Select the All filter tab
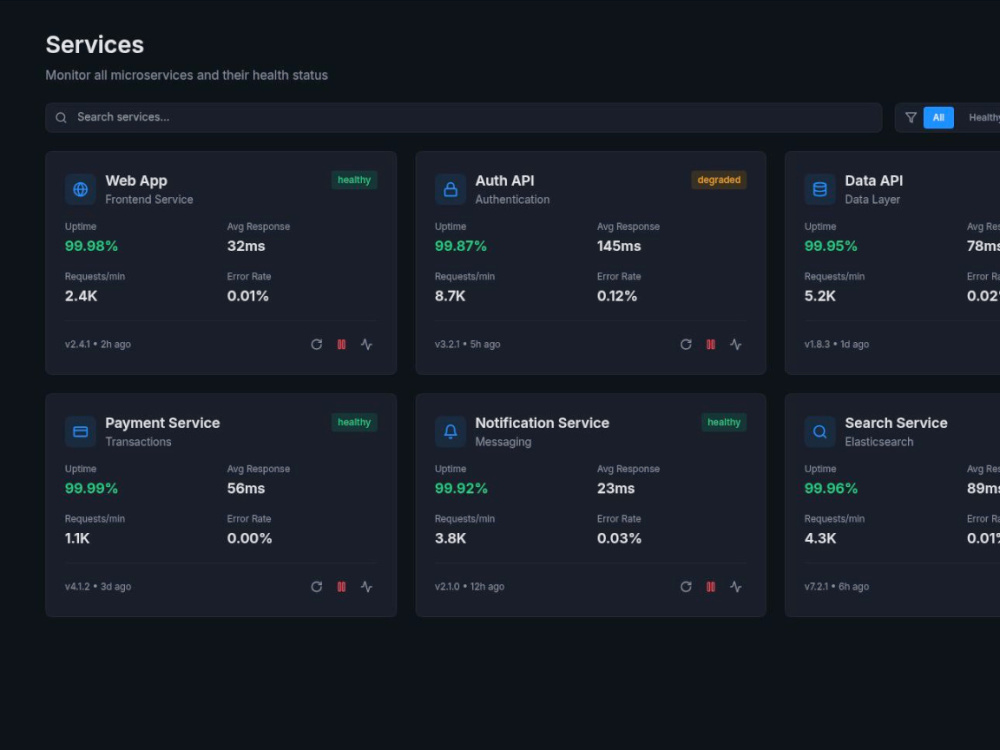This screenshot has height=750, width=1000. [938, 117]
